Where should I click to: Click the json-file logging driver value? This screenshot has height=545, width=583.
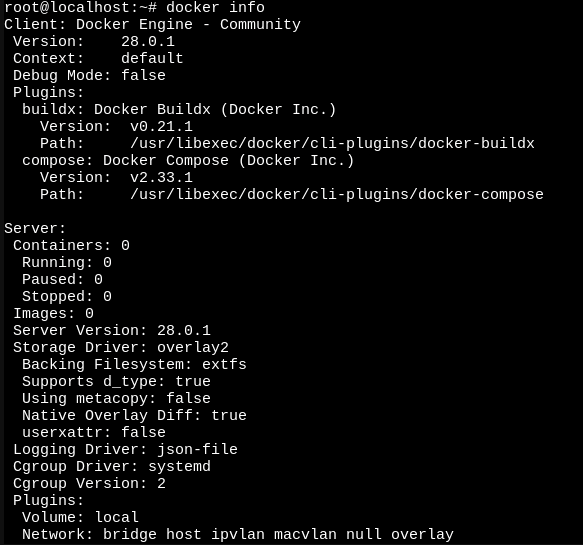[x=197, y=449]
